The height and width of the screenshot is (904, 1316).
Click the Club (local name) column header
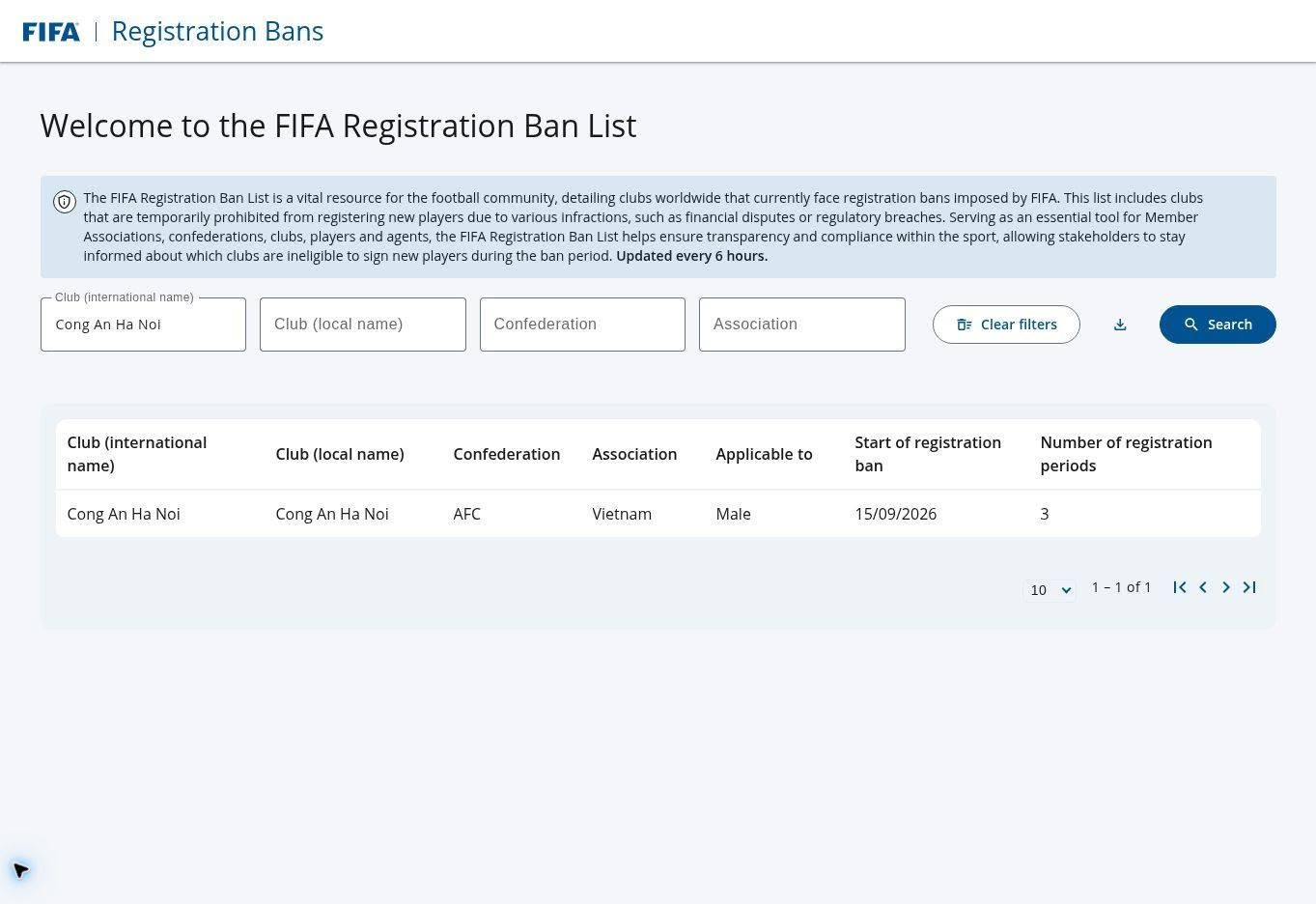[x=340, y=454]
